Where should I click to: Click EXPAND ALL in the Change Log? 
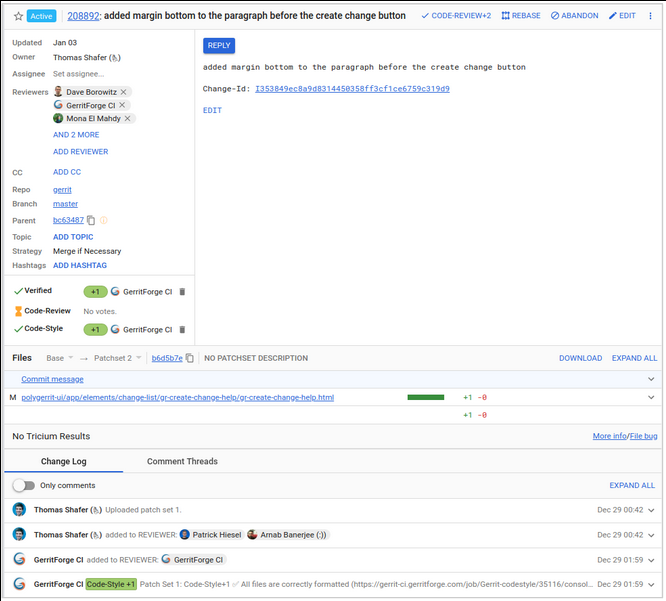[632, 485]
